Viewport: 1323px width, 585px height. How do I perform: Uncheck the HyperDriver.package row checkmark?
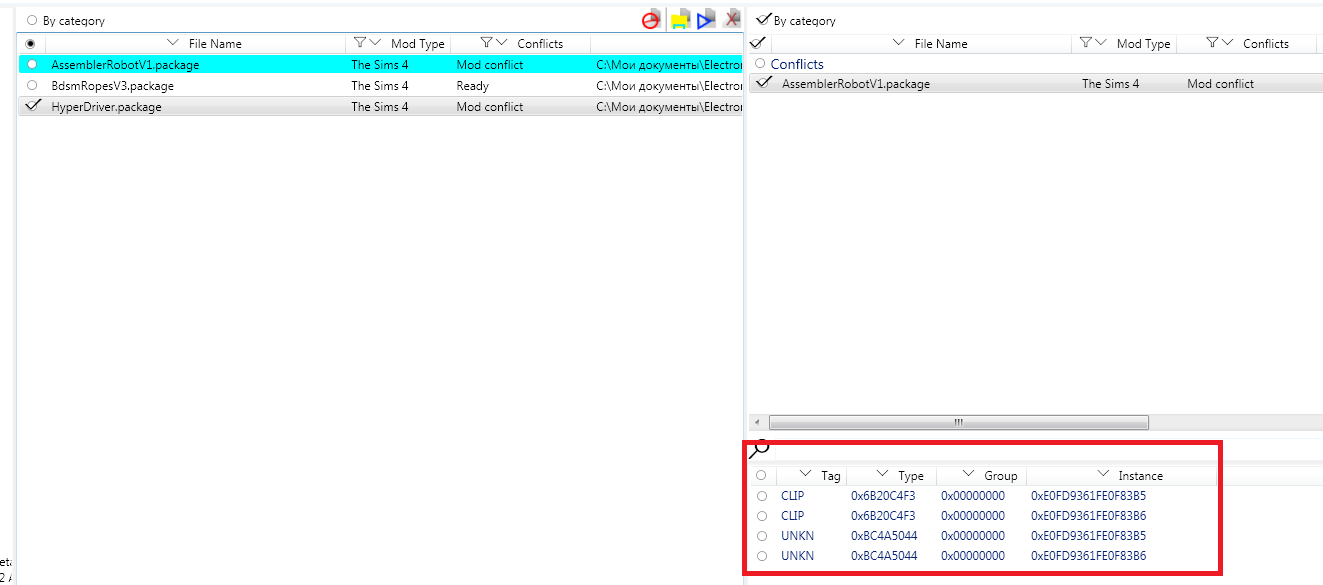tap(33, 105)
